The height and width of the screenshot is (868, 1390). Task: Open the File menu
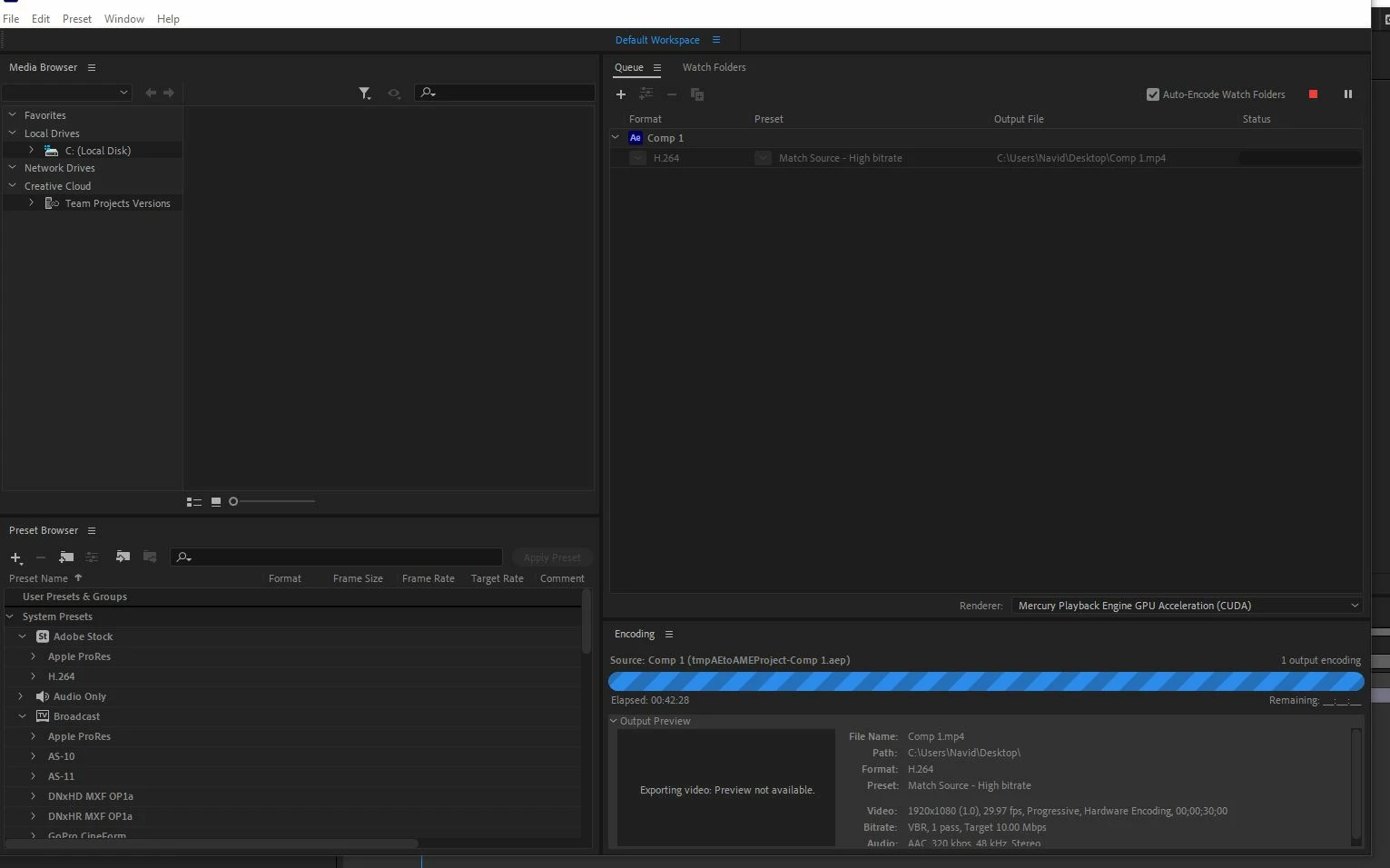click(11, 19)
